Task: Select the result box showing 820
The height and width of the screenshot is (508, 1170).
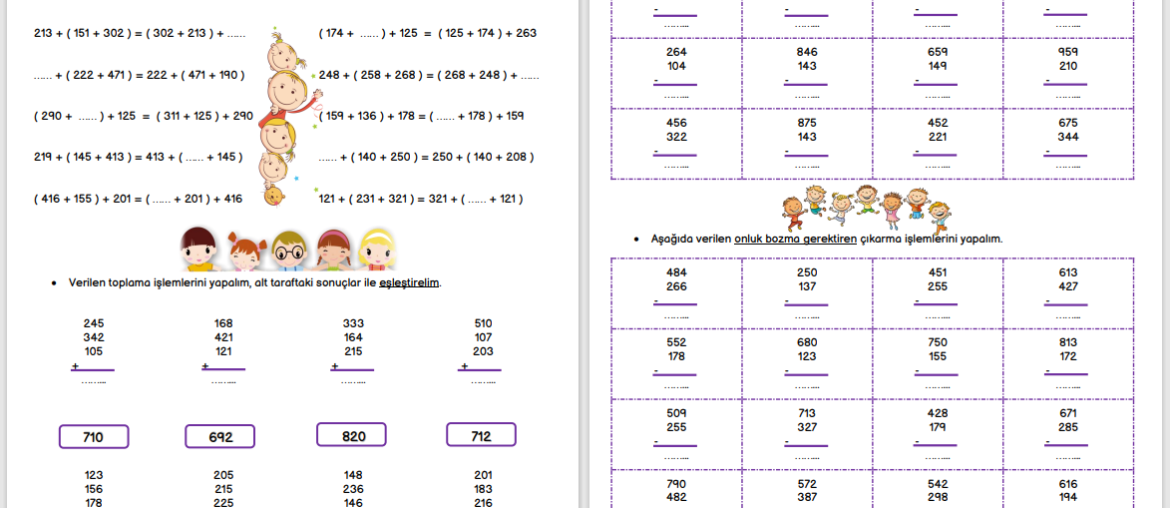Action: pos(351,435)
